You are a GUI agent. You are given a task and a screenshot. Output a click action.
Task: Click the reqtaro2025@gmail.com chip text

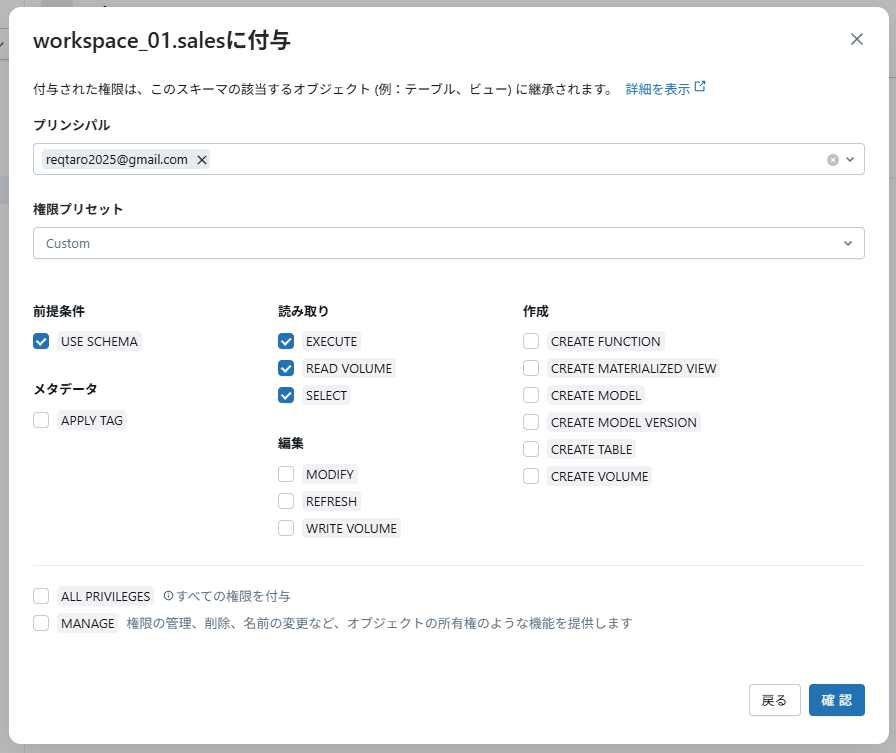pos(117,159)
